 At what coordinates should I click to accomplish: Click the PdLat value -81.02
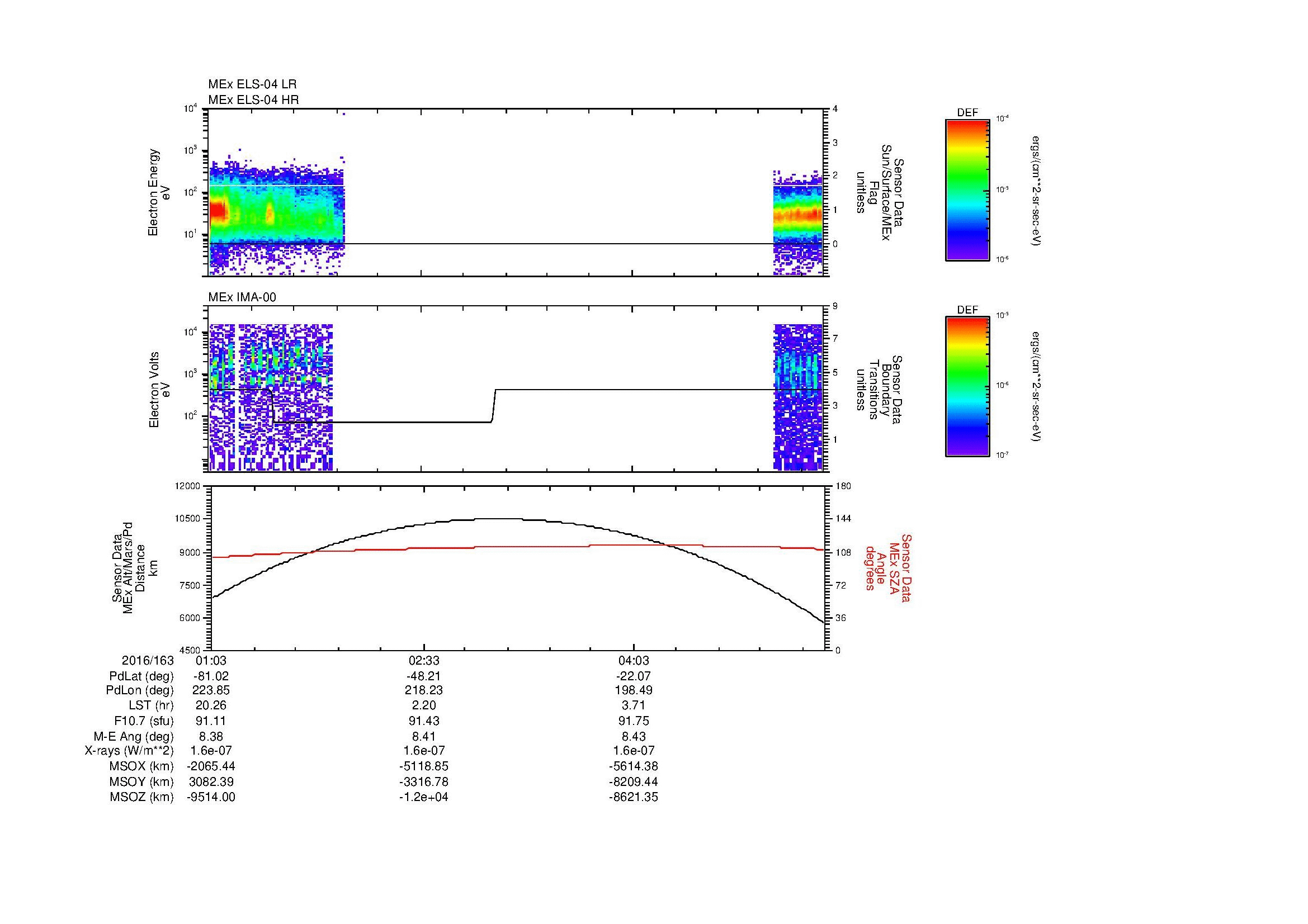coord(211,676)
